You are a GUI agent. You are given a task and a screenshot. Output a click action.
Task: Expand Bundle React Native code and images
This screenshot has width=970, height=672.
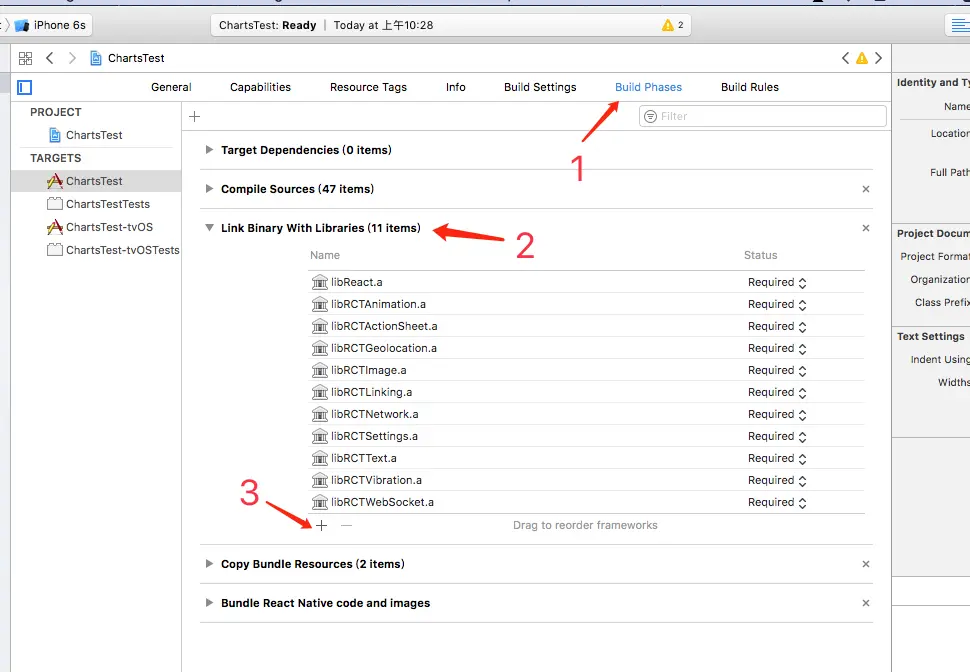pyautogui.click(x=209, y=603)
